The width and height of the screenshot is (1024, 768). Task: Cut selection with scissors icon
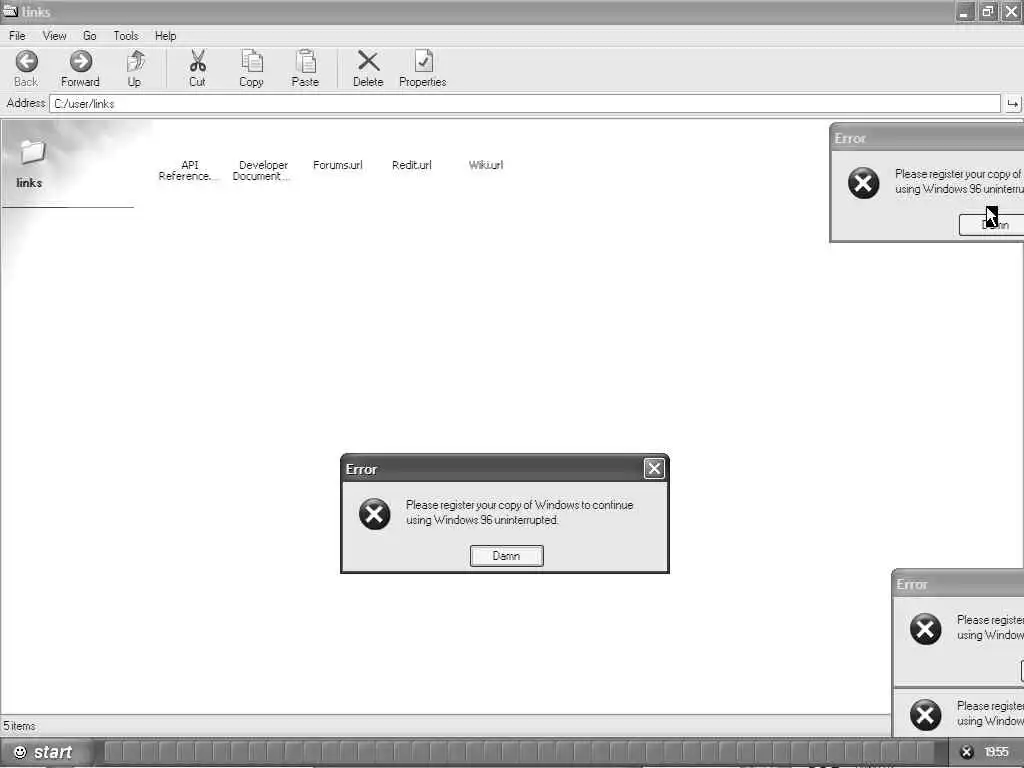click(x=197, y=61)
